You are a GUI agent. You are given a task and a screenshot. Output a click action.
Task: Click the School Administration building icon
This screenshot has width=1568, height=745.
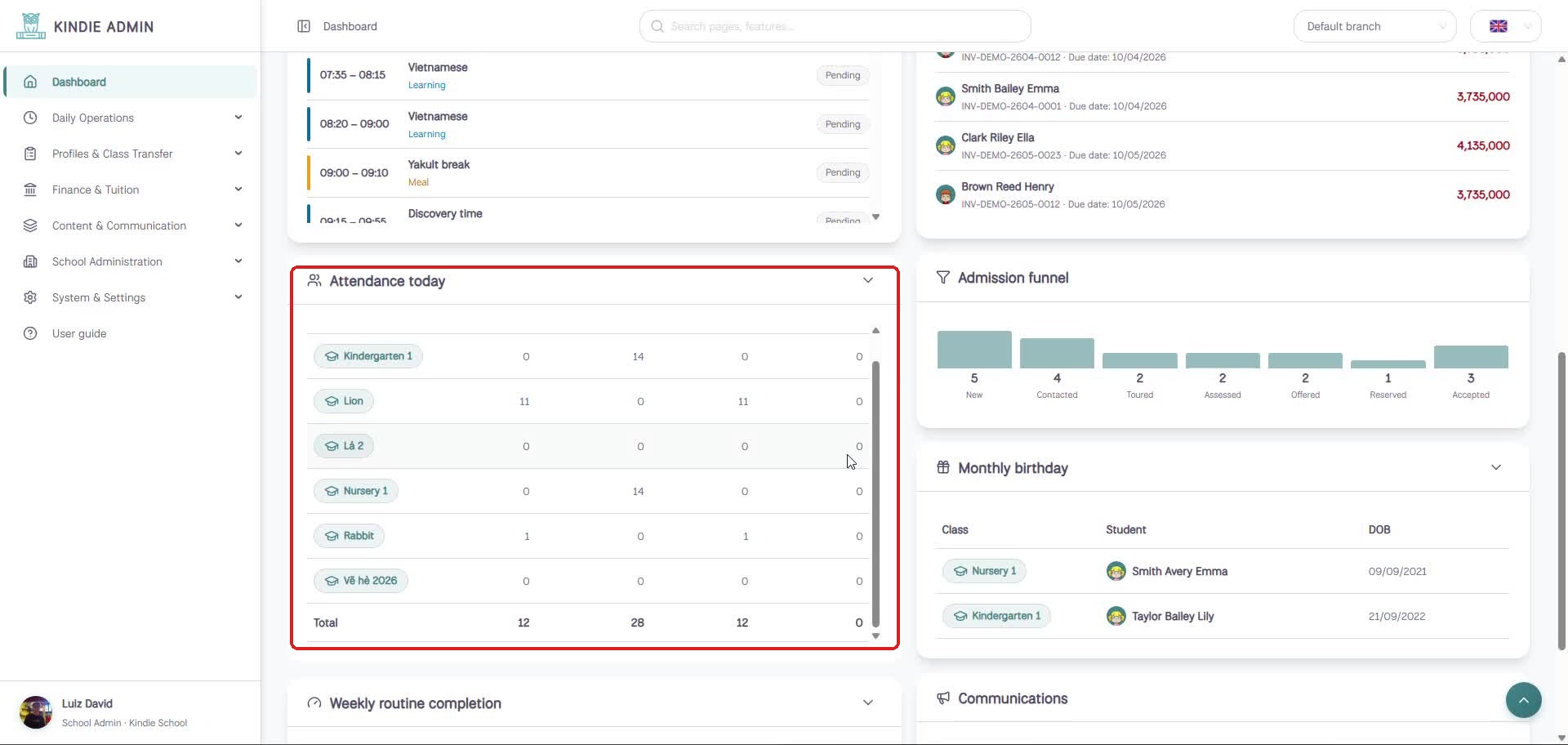coord(30,261)
